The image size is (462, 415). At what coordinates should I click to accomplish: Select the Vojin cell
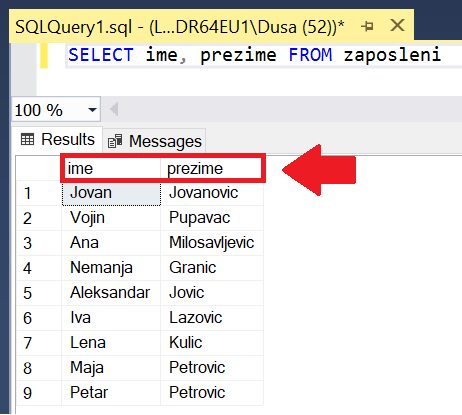coord(111,218)
